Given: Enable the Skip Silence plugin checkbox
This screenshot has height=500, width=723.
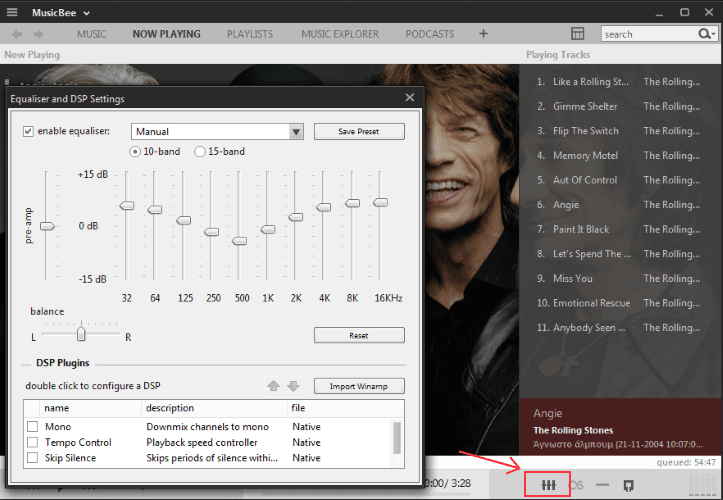Looking at the screenshot, I should 32,458.
